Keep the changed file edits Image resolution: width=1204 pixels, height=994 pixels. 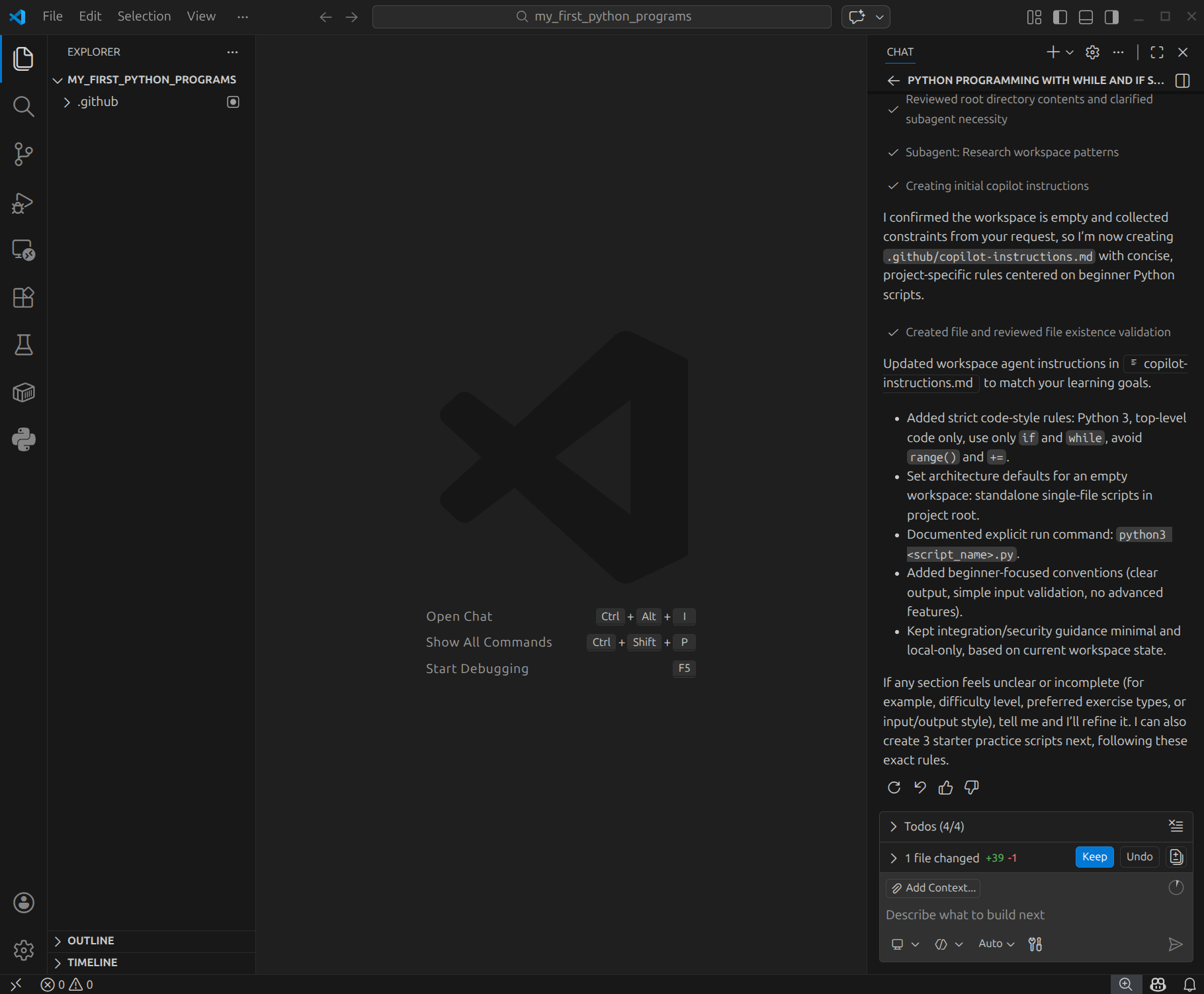1094,857
